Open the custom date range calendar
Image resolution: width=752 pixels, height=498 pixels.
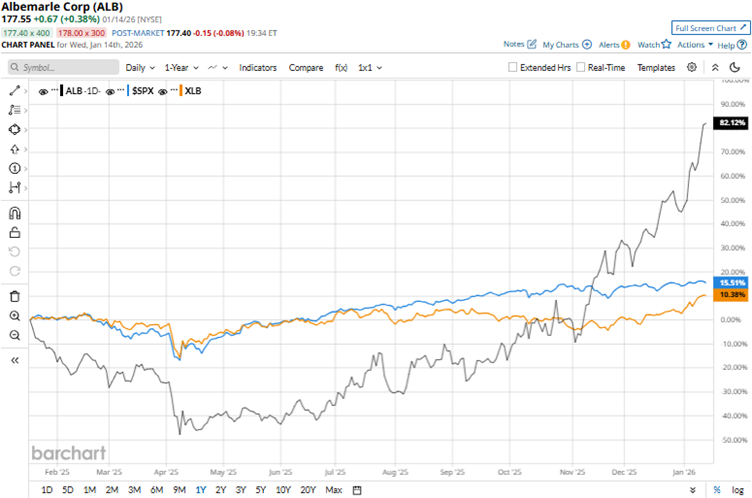click(x=357, y=490)
